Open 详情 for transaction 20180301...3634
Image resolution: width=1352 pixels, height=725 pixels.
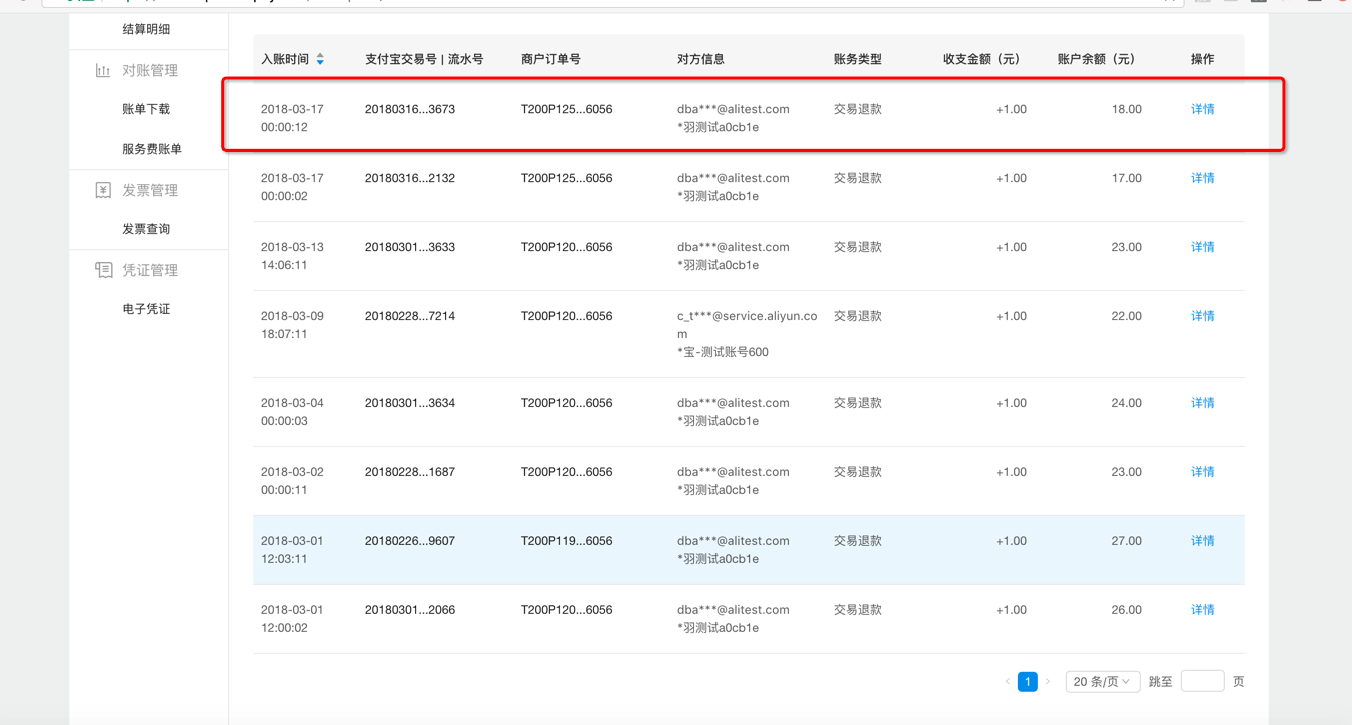(1203, 403)
